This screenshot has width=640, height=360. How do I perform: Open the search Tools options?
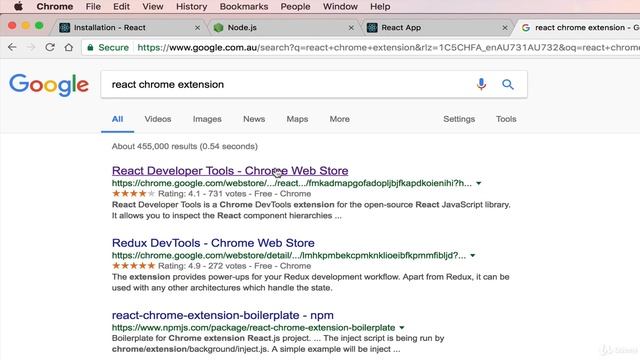pyautogui.click(x=506, y=119)
